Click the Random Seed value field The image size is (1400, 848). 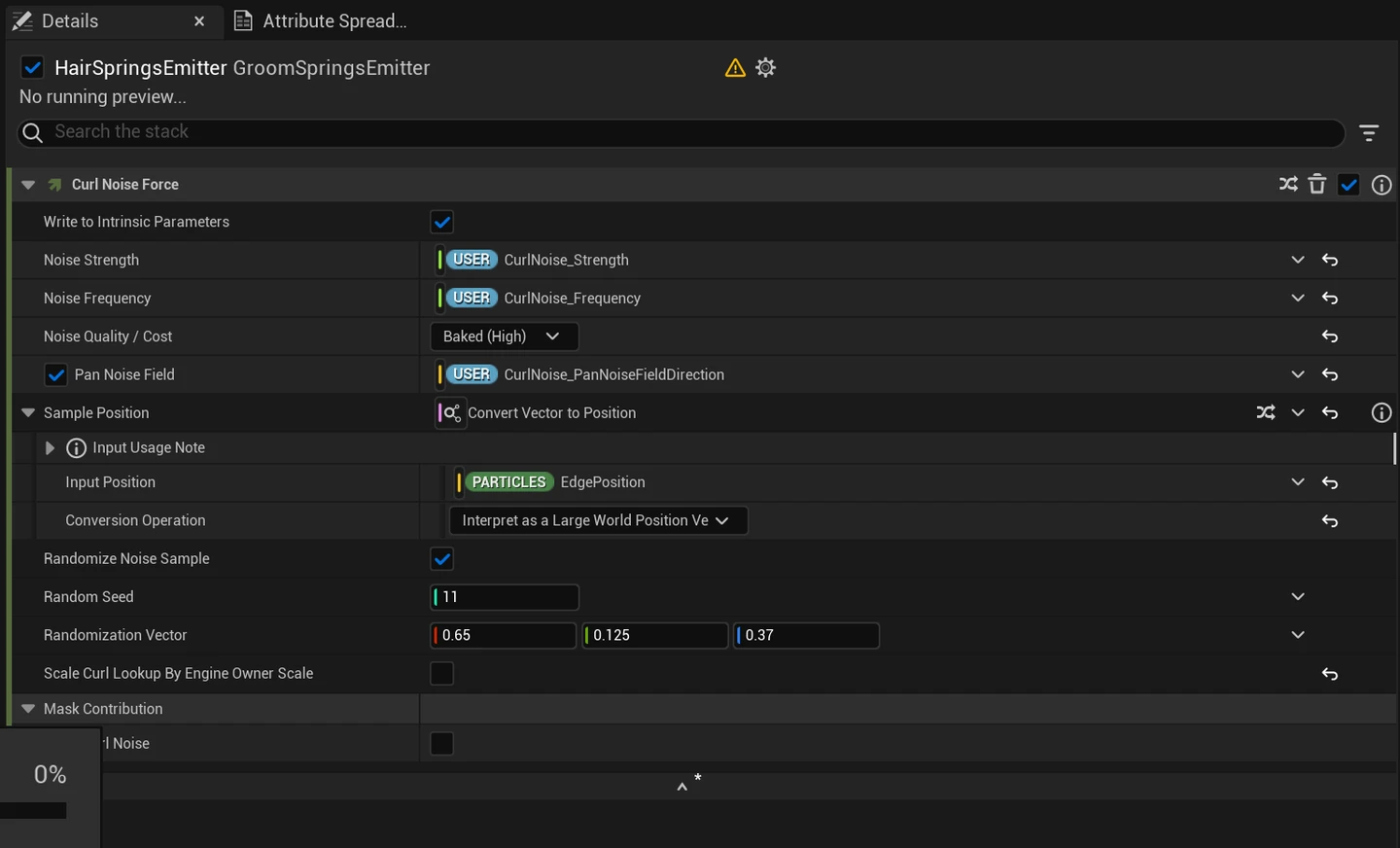click(x=505, y=597)
